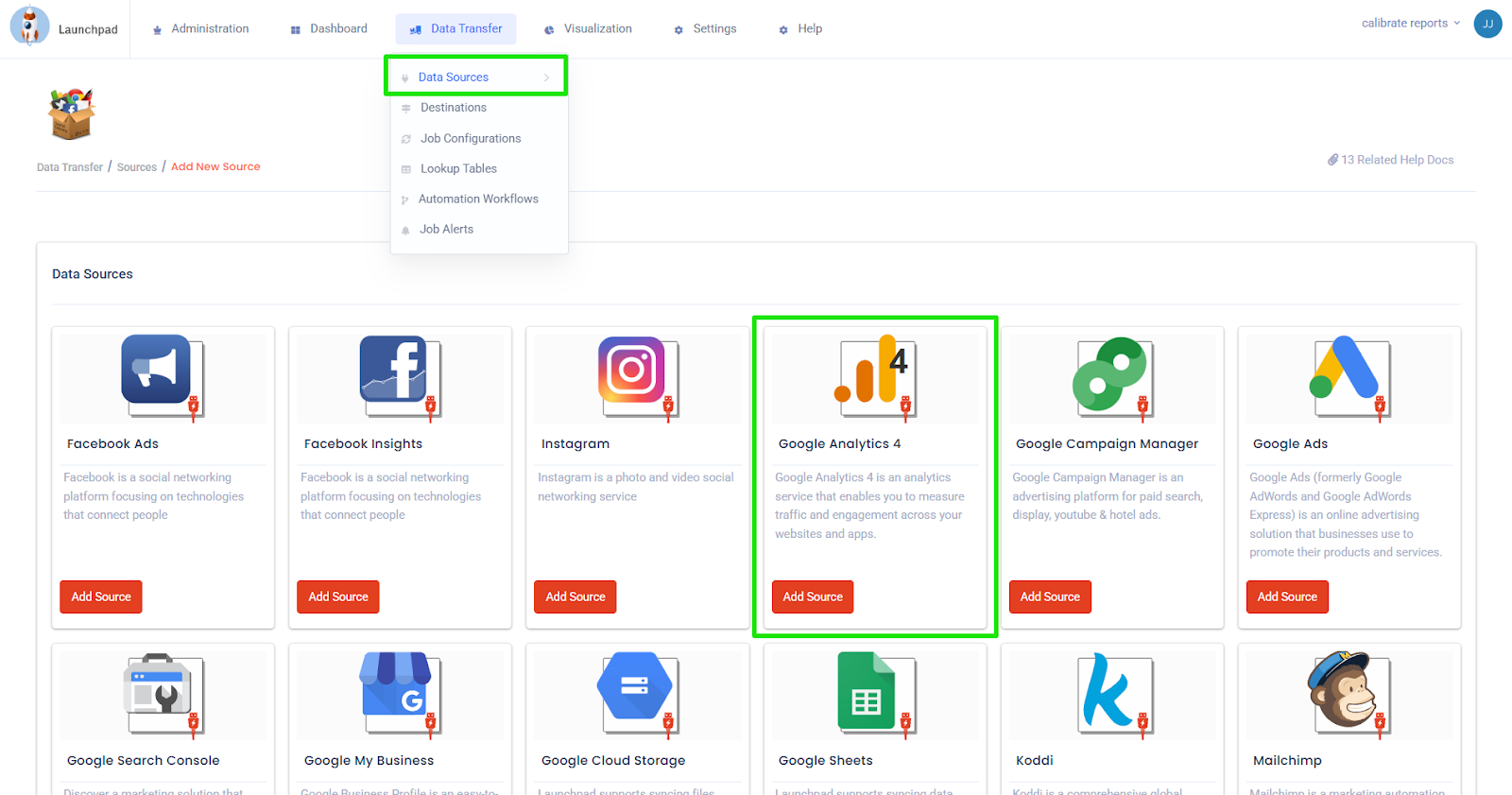The image size is (1512, 795).
Task: Click the Koddi card title
Action: tap(1034, 760)
